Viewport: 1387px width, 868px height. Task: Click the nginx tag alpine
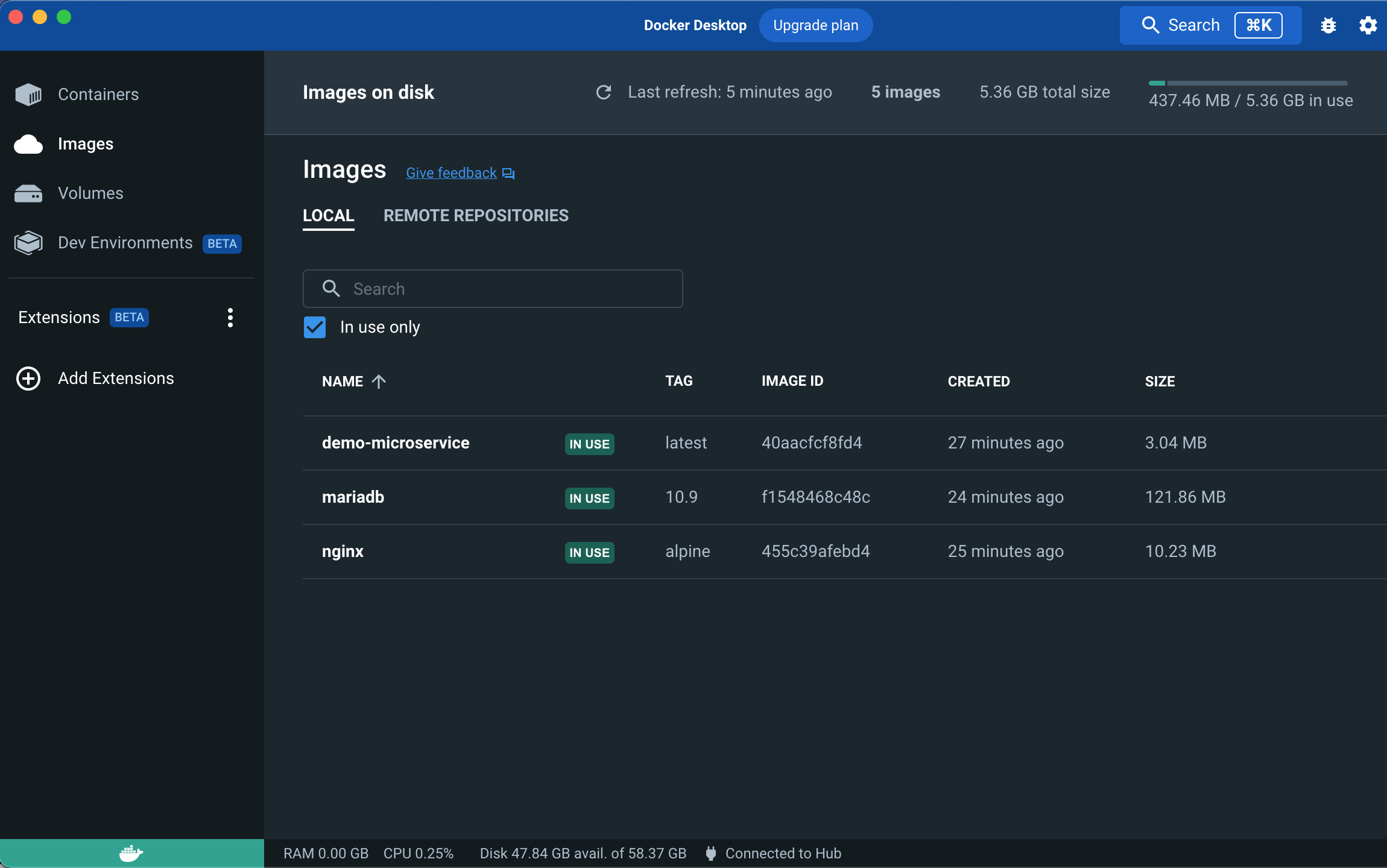click(x=688, y=552)
